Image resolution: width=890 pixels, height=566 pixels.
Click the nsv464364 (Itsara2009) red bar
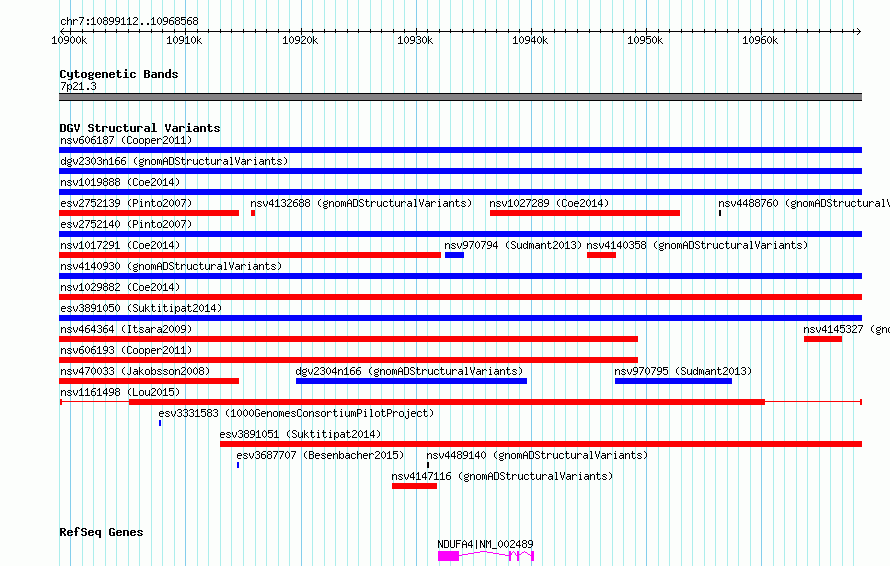coord(349,339)
